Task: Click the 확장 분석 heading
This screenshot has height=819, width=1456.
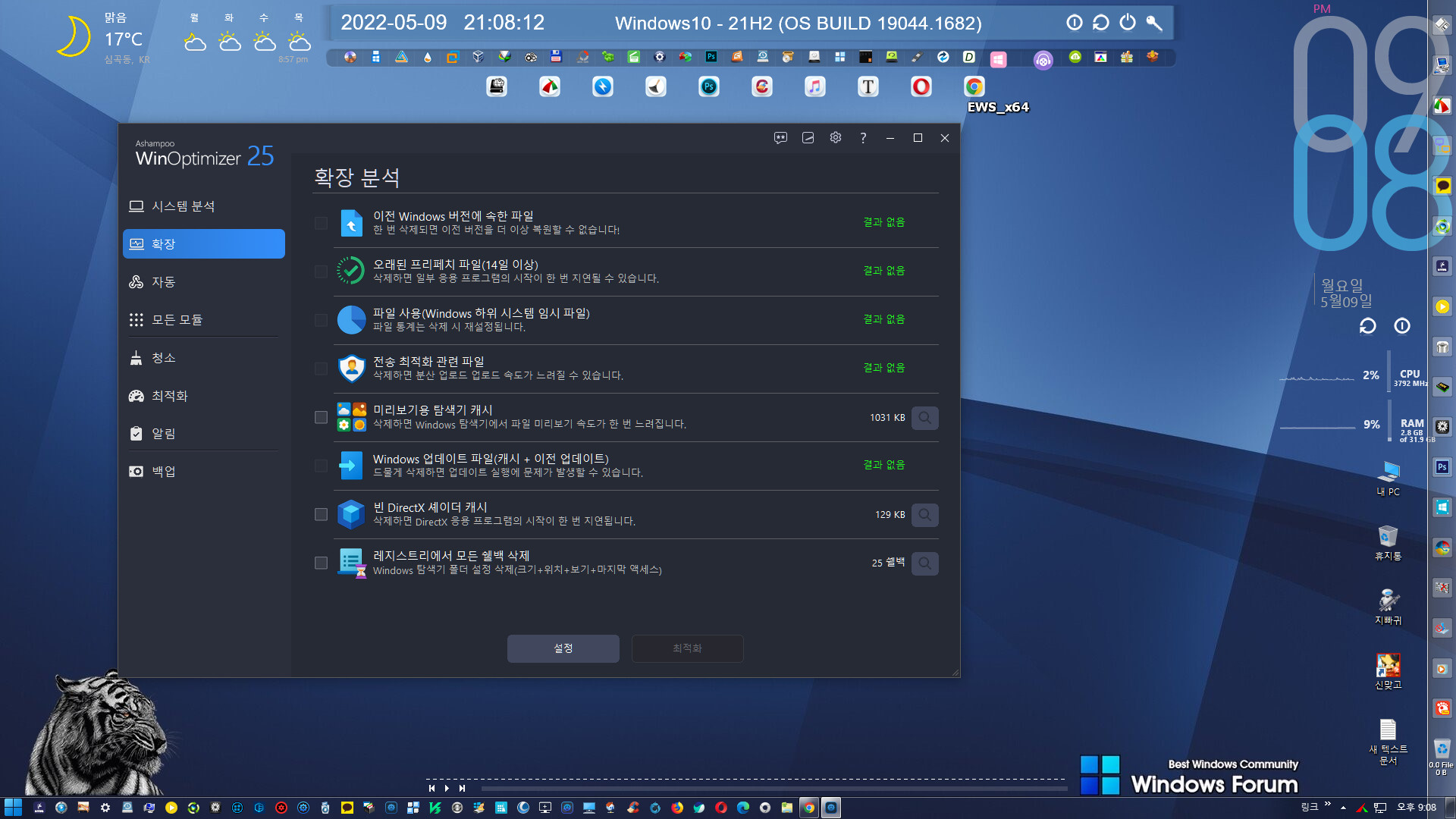Action: [357, 177]
